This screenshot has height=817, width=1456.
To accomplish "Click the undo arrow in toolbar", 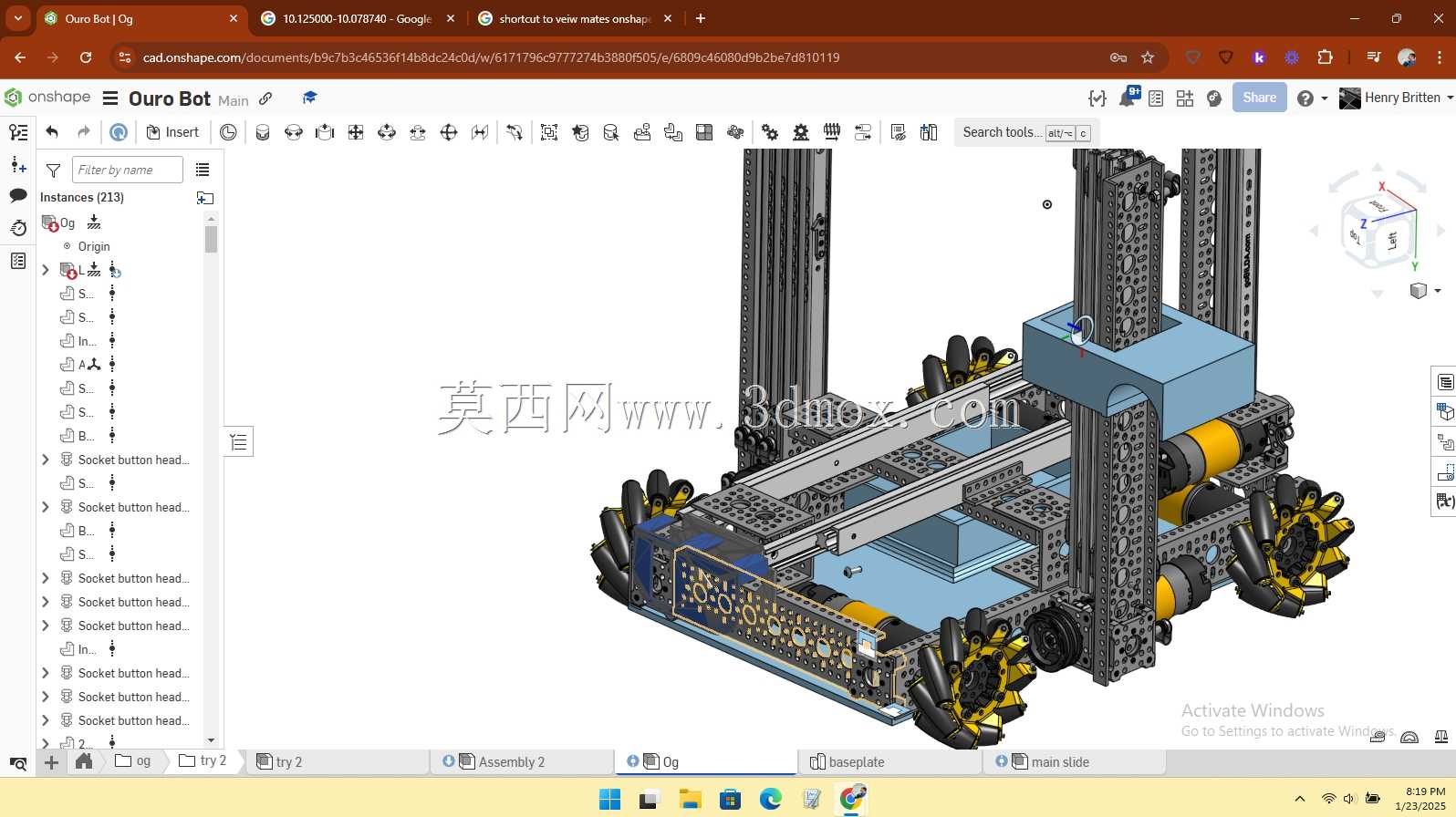I will (52, 132).
